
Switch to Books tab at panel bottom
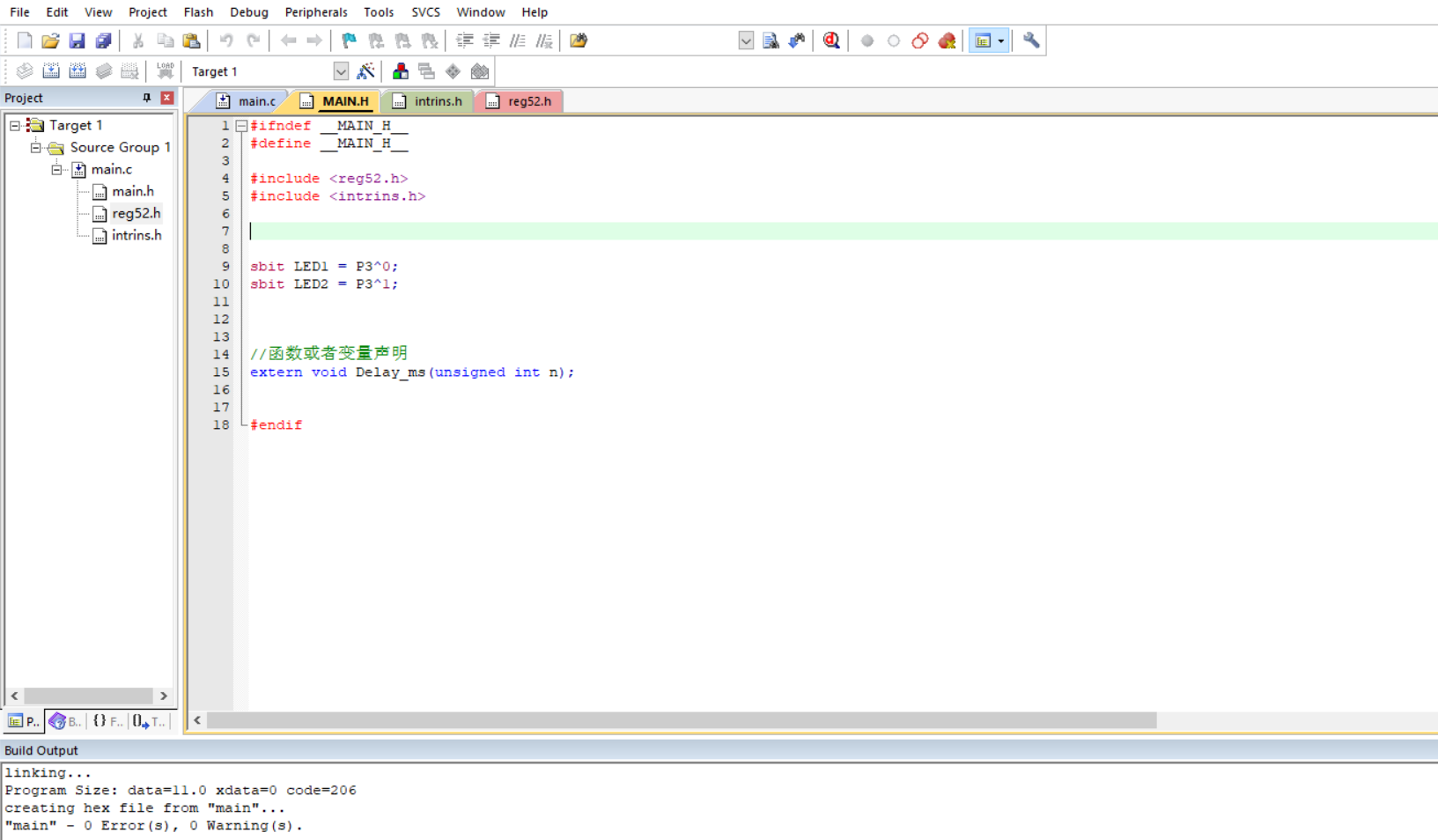point(65,721)
